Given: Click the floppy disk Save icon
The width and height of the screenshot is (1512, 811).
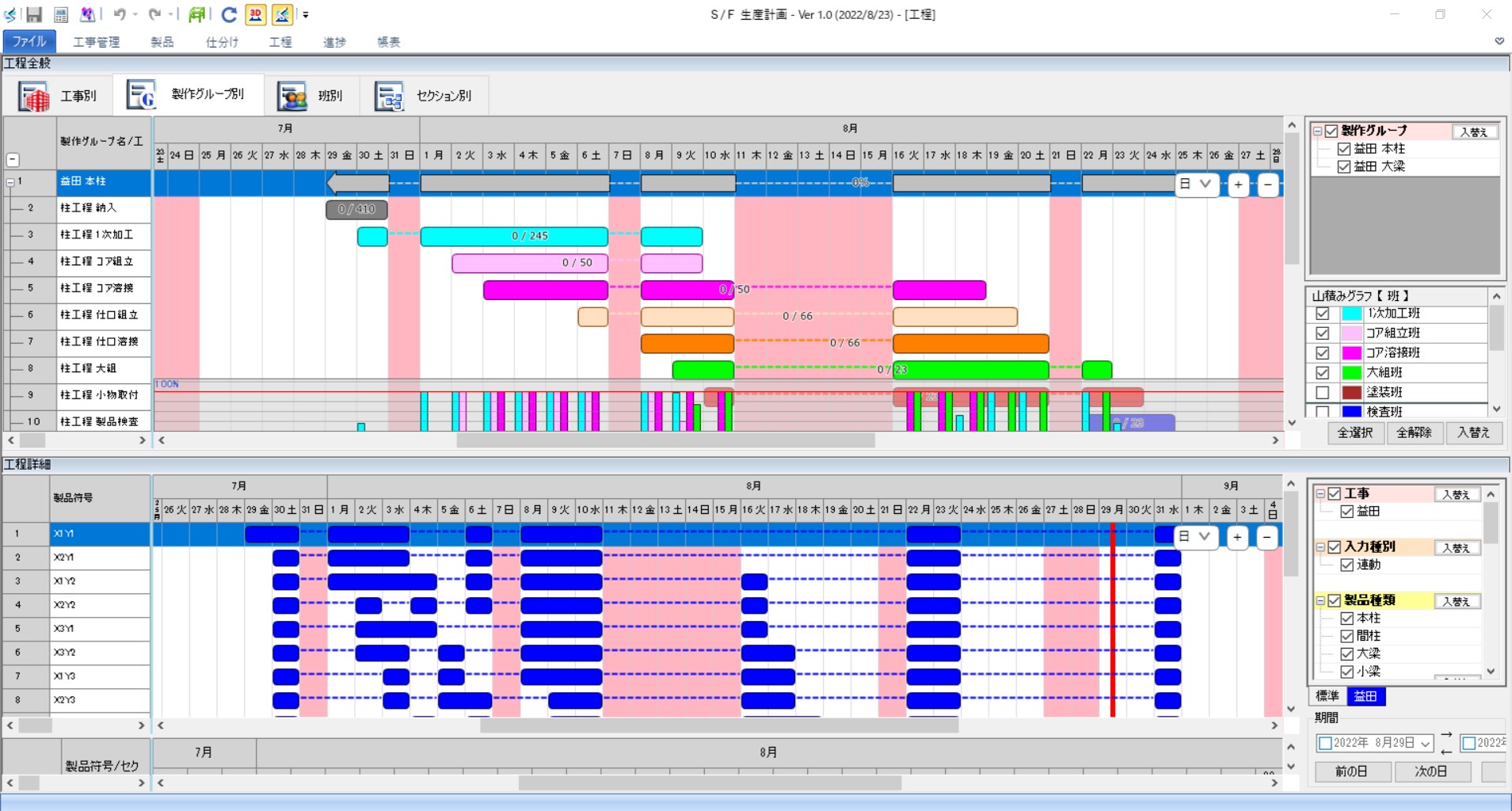Looking at the screenshot, I should click(34, 14).
